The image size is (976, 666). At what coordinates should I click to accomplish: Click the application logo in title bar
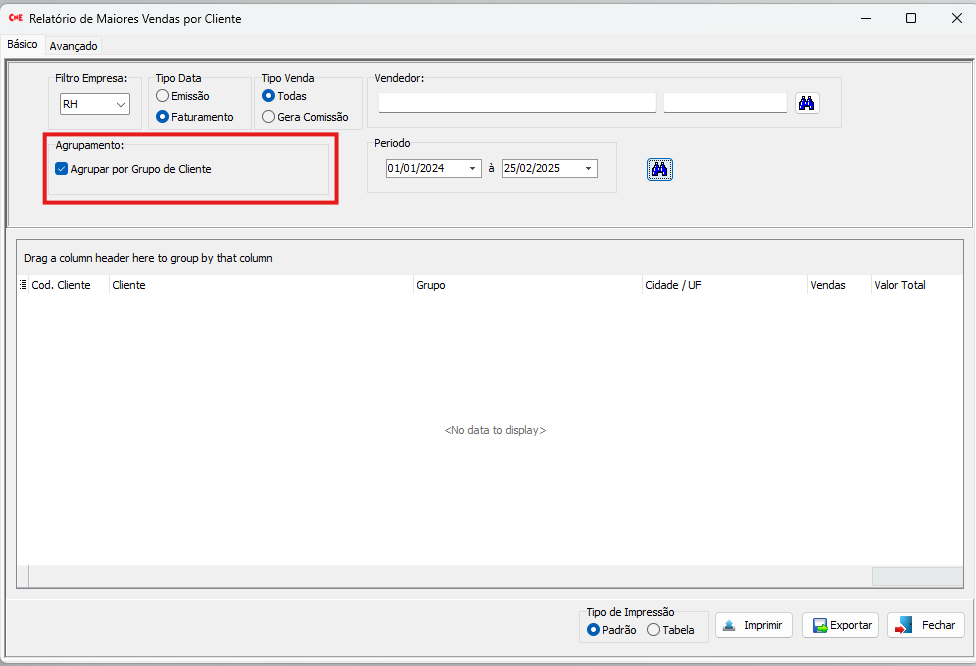pyautogui.click(x=16, y=18)
